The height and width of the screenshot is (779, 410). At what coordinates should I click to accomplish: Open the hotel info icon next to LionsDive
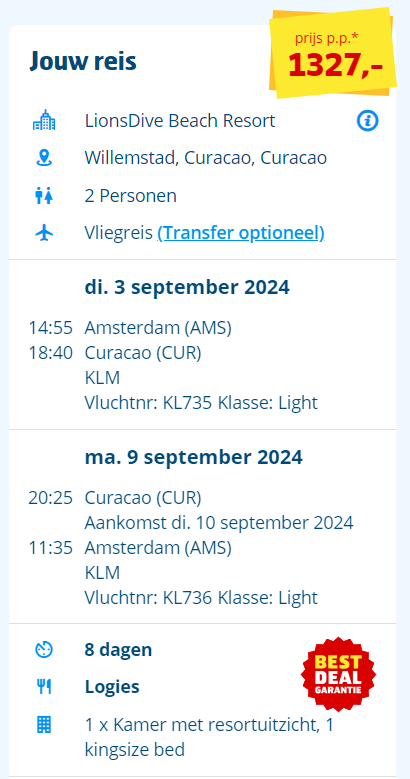(367, 121)
